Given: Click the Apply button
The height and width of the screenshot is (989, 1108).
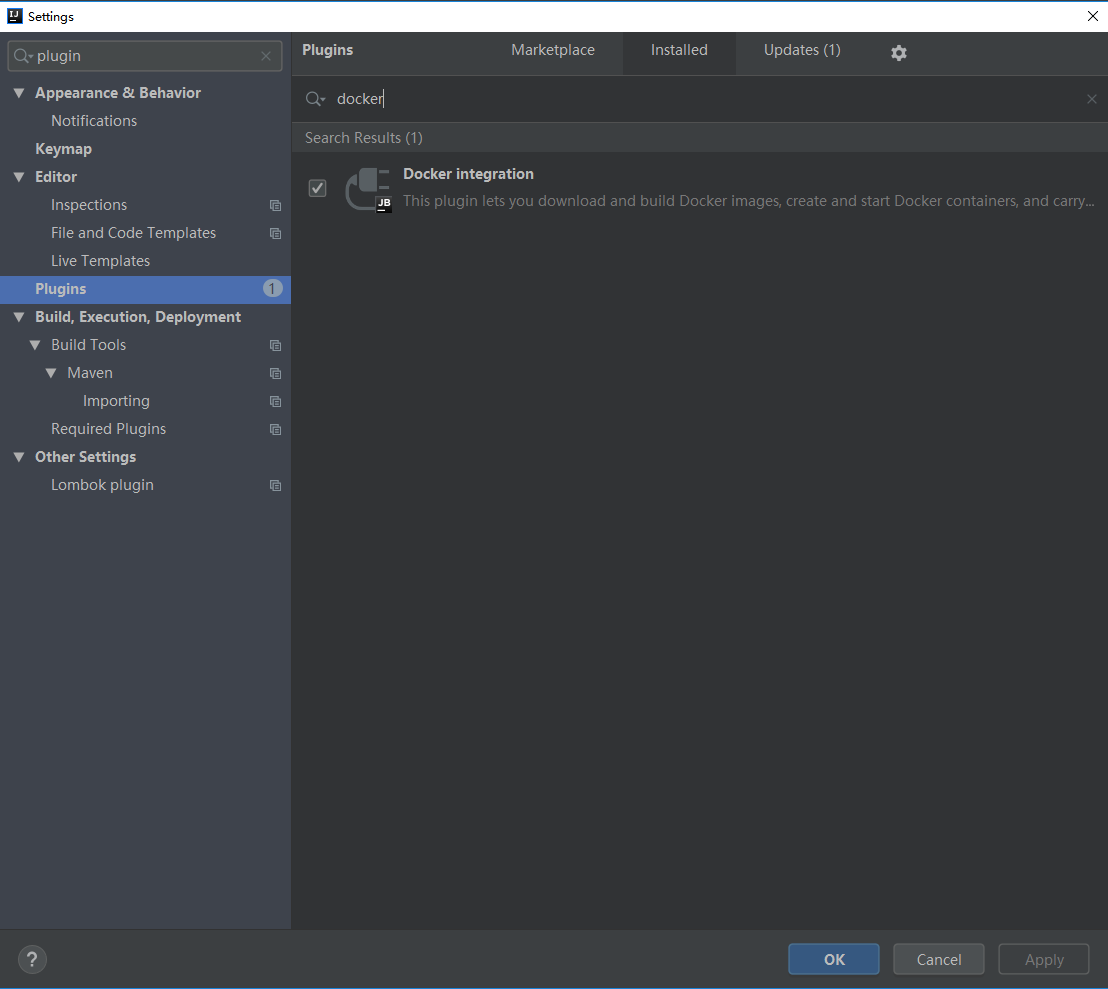Looking at the screenshot, I should pyautogui.click(x=1044, y=959).
